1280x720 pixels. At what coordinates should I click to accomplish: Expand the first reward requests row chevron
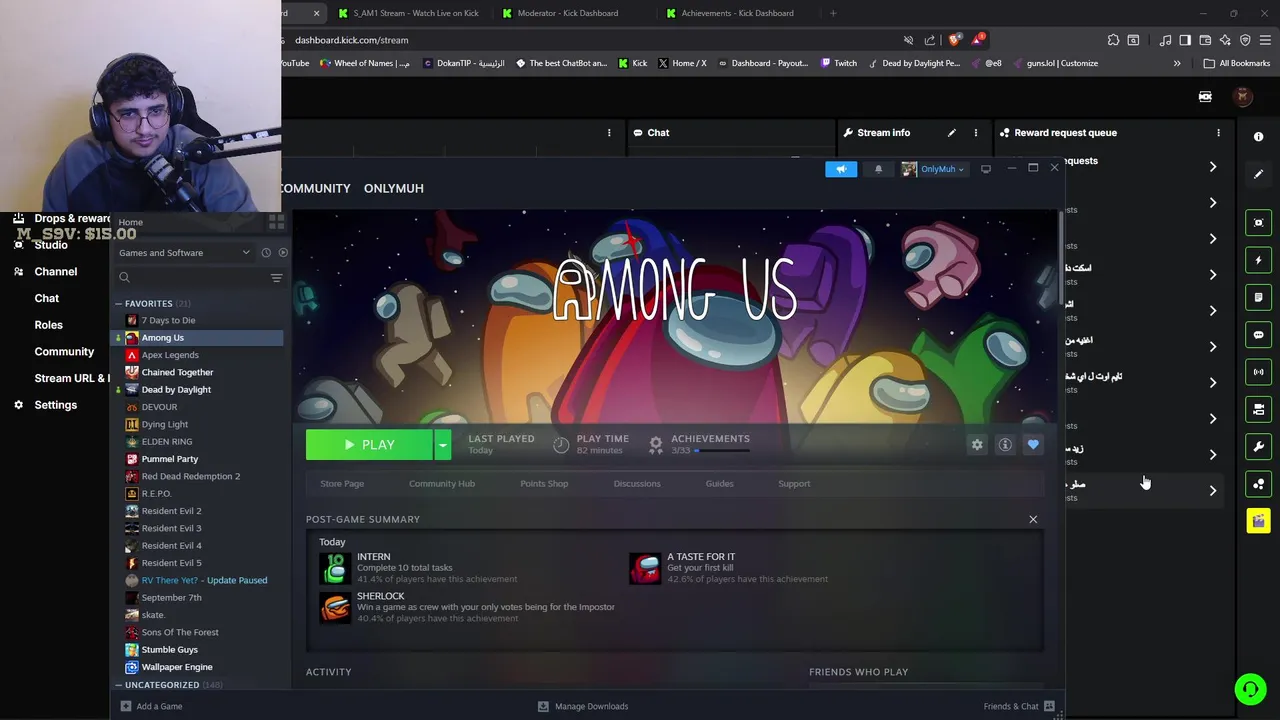[1213, 167]
